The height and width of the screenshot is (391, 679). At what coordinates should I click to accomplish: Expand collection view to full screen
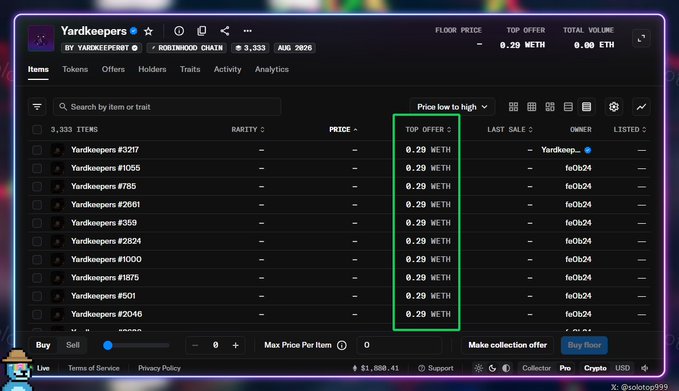[x=641, y=38]
